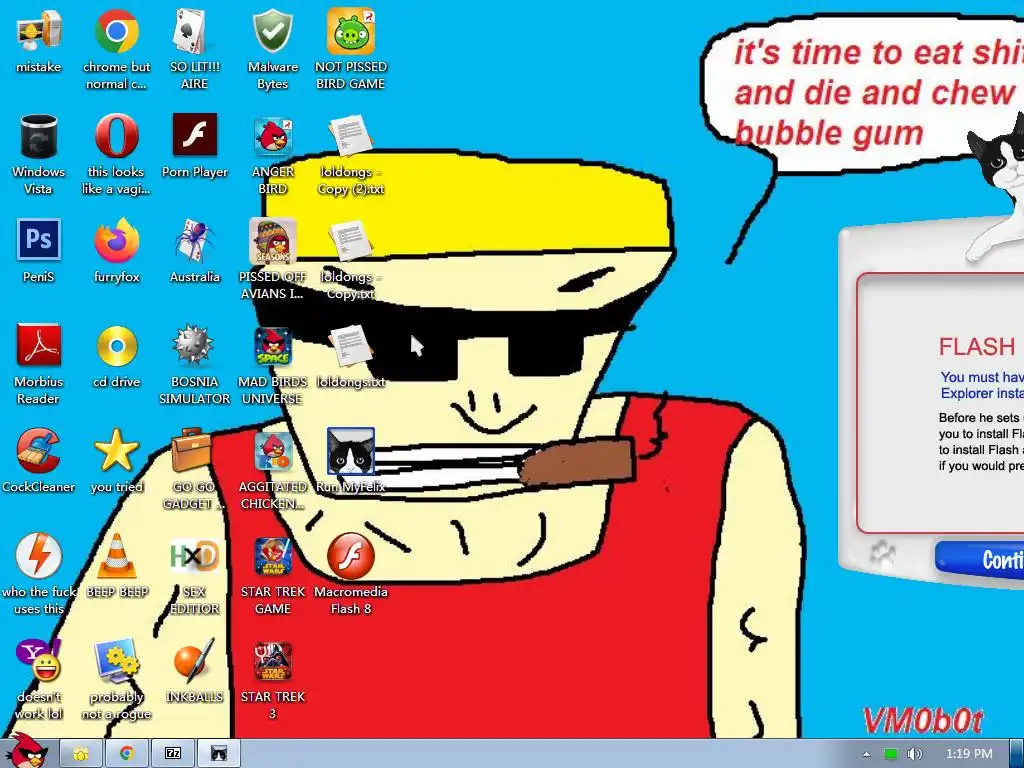Open Chrome from the taskbar
The image size is (1024, 768).
tap(127, 754)
